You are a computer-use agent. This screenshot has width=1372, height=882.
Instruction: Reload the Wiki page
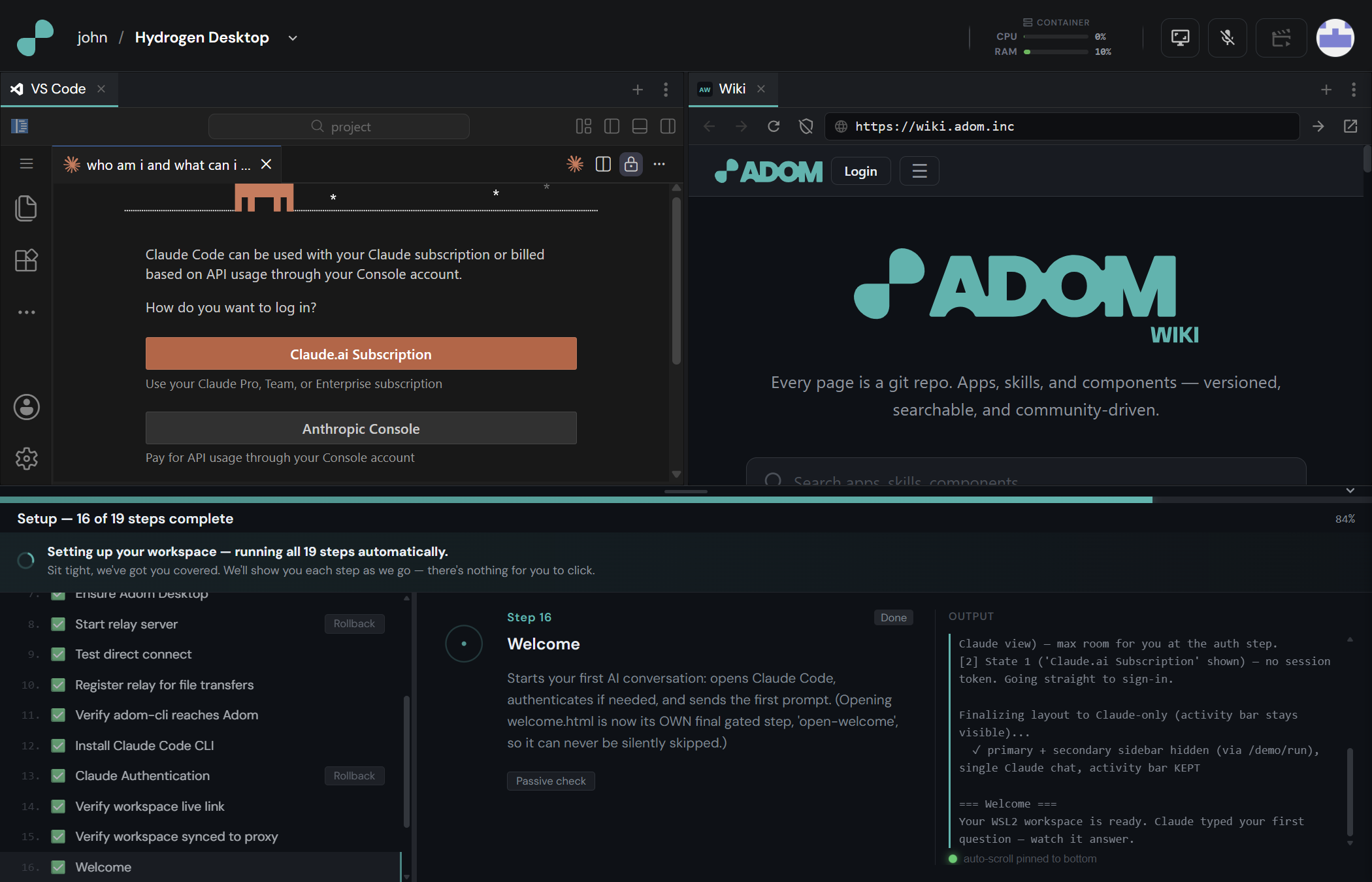point(774,126)
